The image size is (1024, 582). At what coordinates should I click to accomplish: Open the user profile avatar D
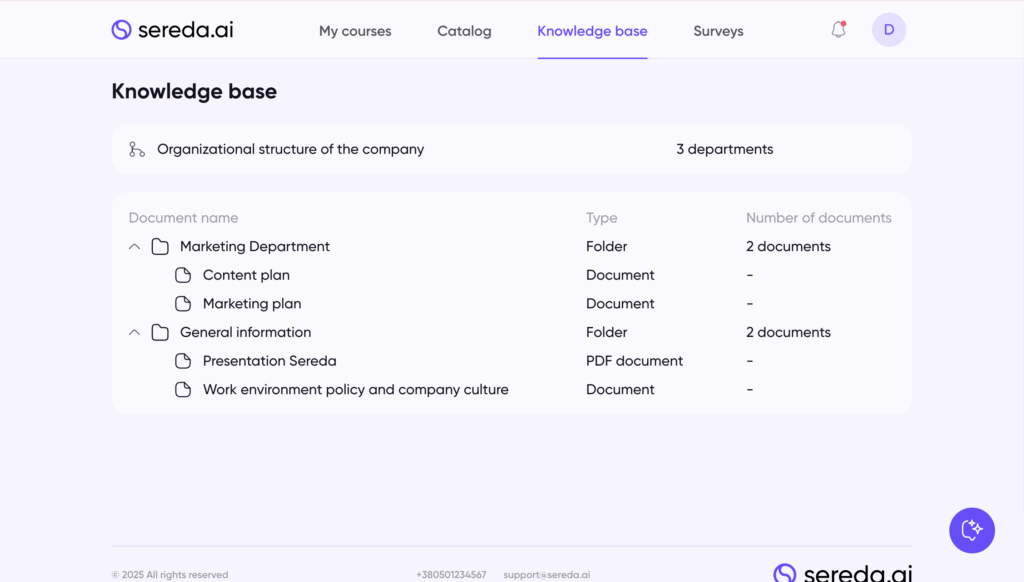(x=889, y=30)
